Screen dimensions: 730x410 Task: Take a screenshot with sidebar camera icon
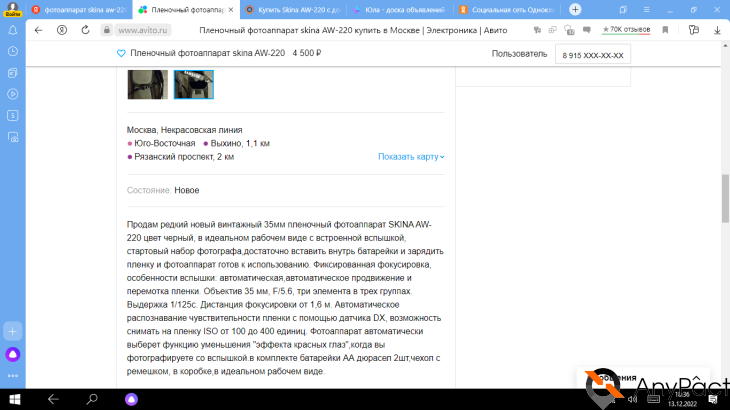(13, 137)
